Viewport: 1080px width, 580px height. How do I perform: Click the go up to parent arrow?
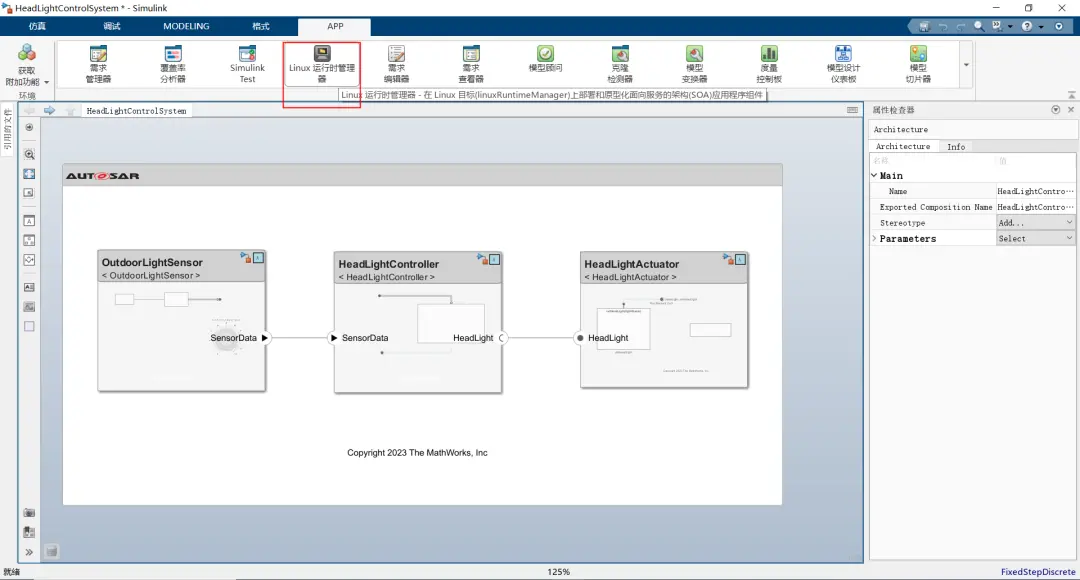pyautogui.click(x=70, y=111)
